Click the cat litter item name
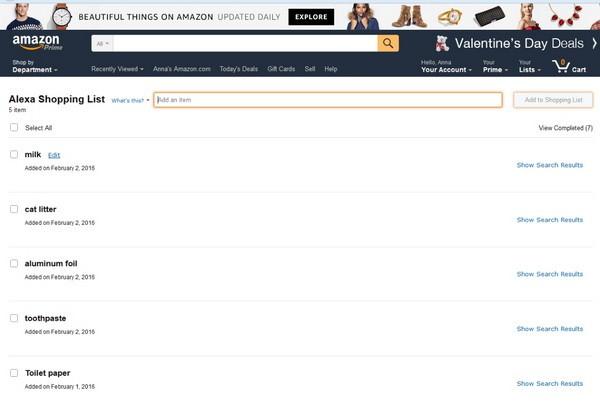Image resolution: width=600 pixels, height=408 pixels. (40, 209)
